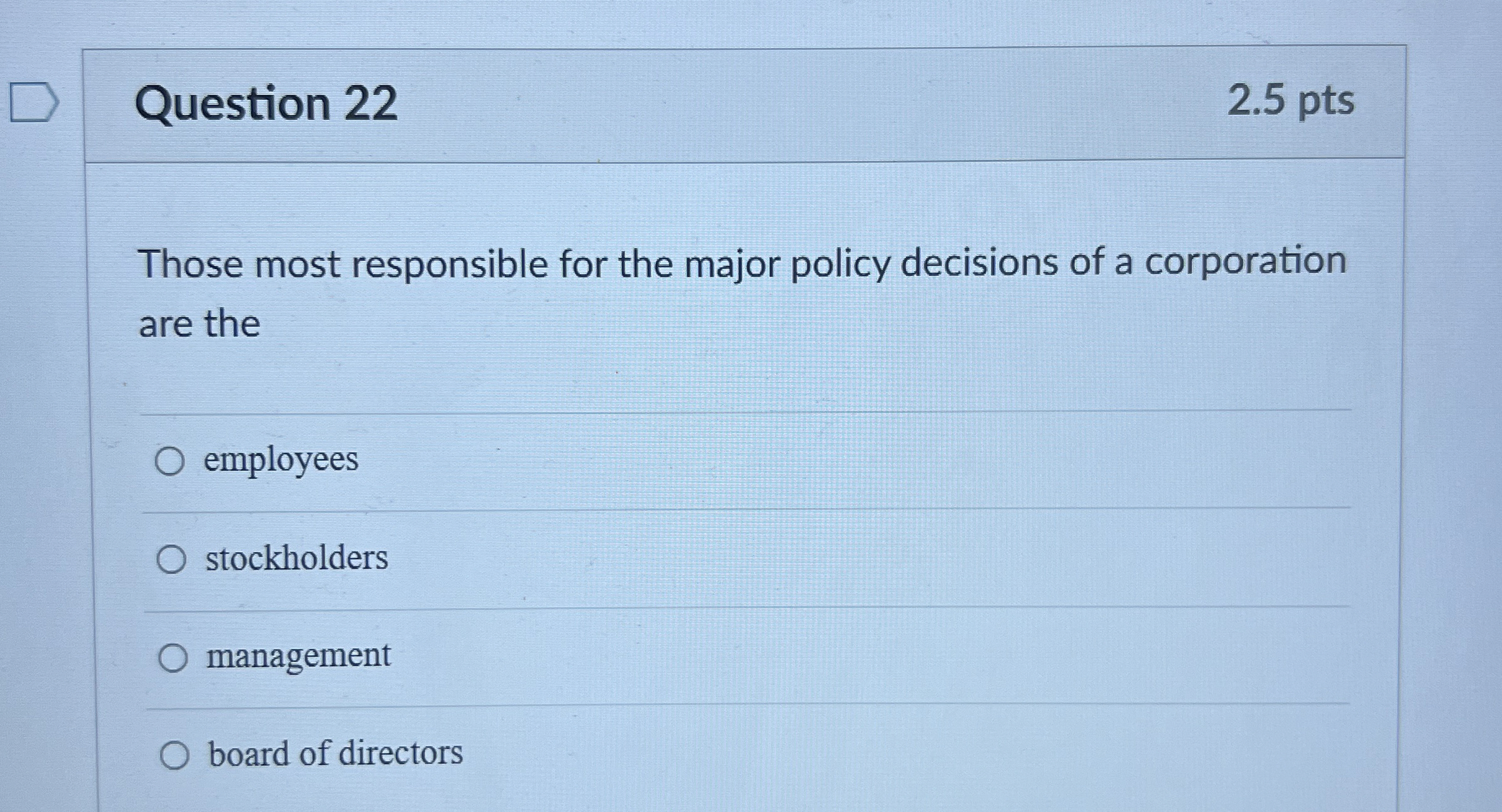Select the stockholders radio button
This screenshot has width=1502, height=812.
pyautogui.click(x=172, y=560)
